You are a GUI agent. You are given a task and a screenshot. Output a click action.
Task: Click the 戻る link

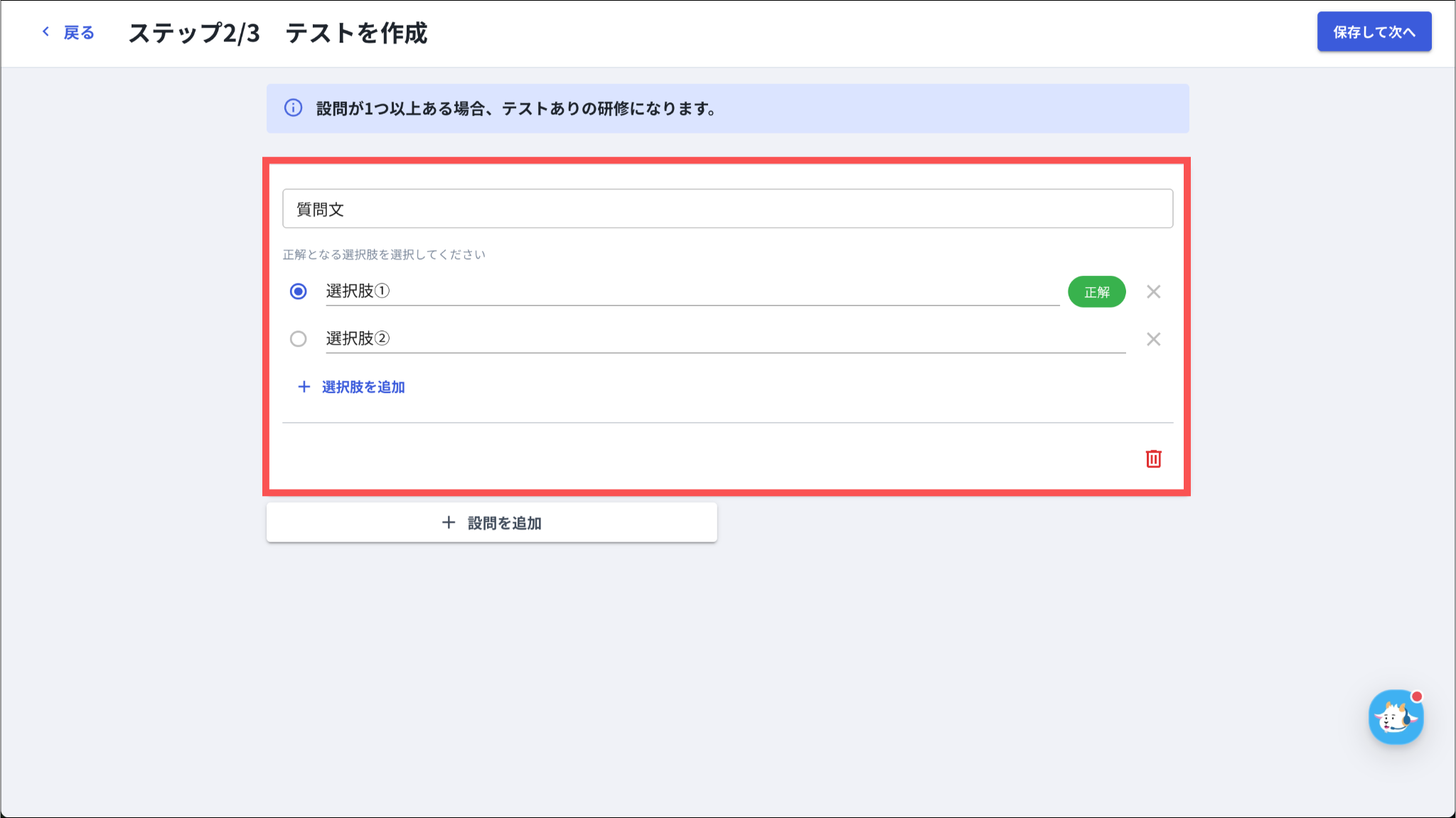(x=79, y=33)
